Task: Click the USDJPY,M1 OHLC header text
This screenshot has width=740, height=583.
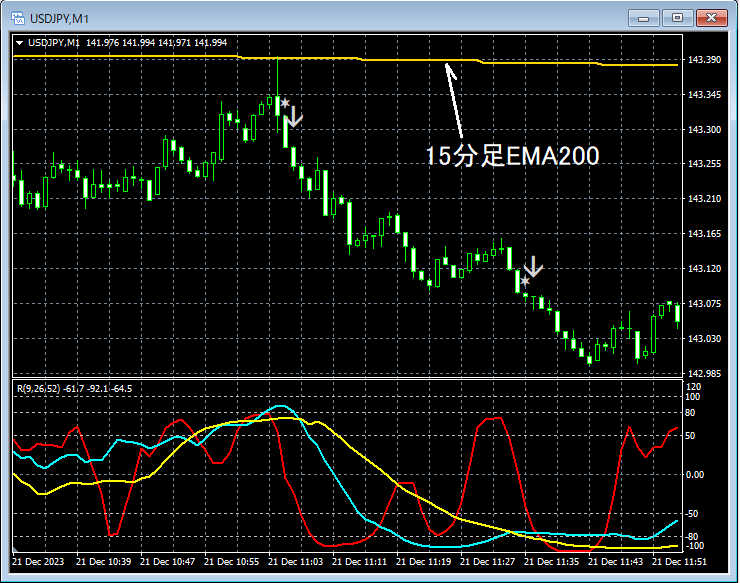Action: 127,42
